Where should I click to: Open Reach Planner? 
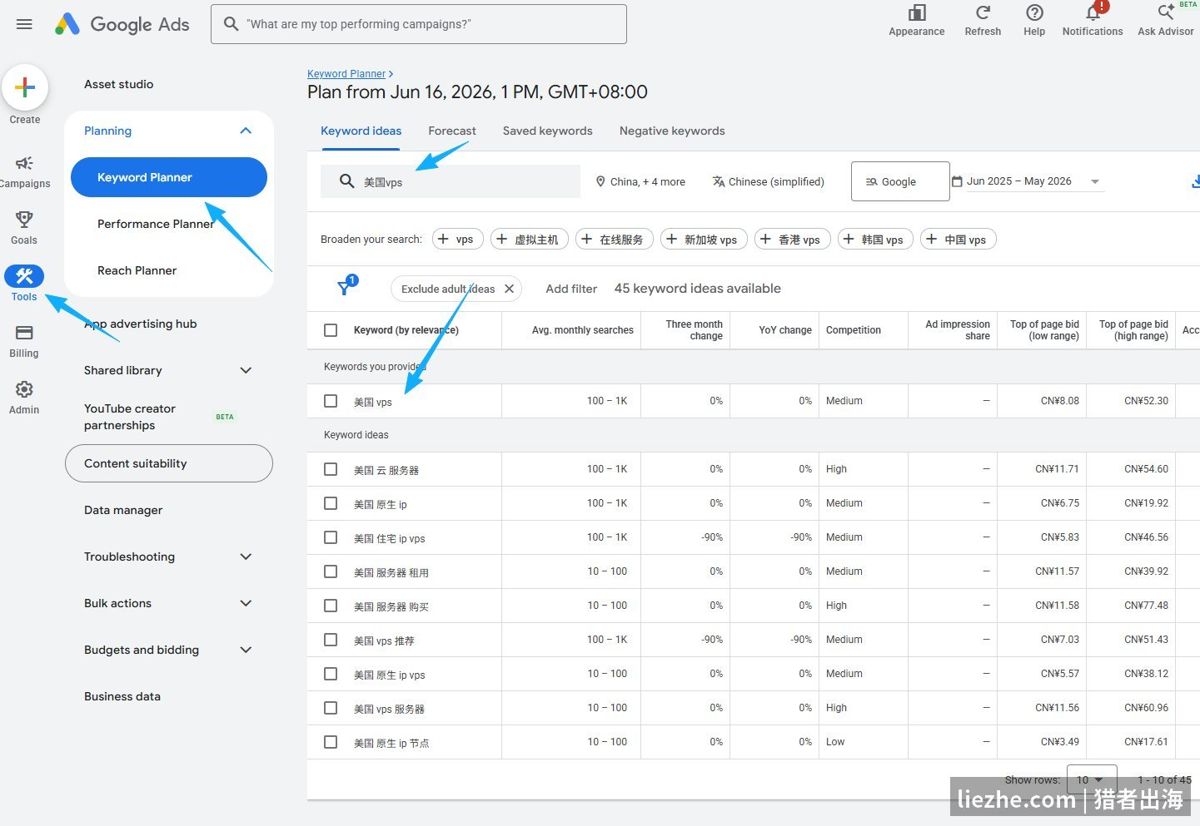(137, 270)
